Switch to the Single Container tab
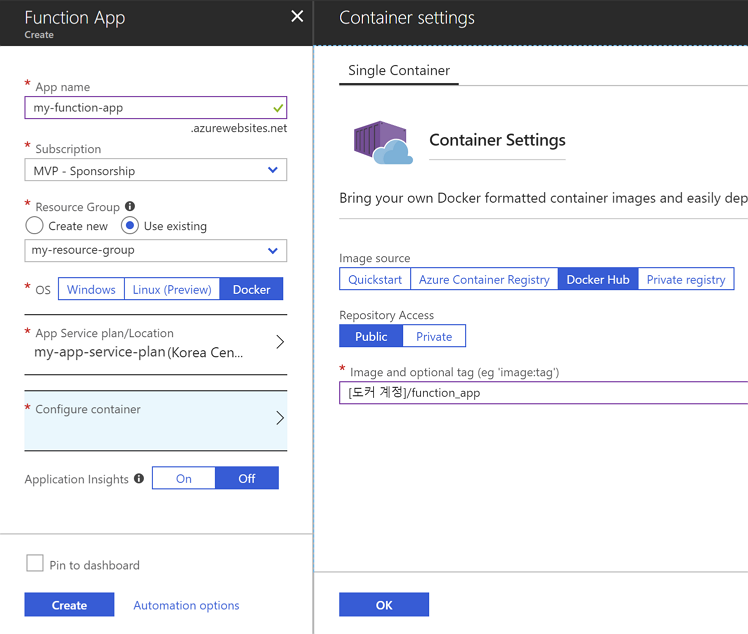This screenshot has height=634, width=748. [x=399, y=71]
